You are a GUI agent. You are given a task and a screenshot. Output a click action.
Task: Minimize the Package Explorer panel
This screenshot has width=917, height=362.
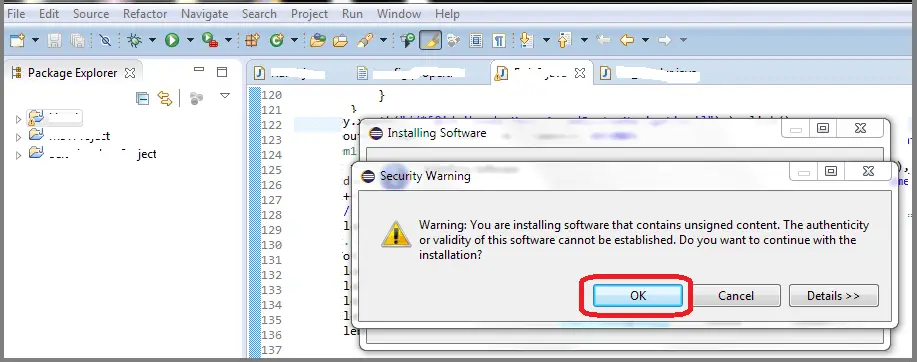(199, 70)
